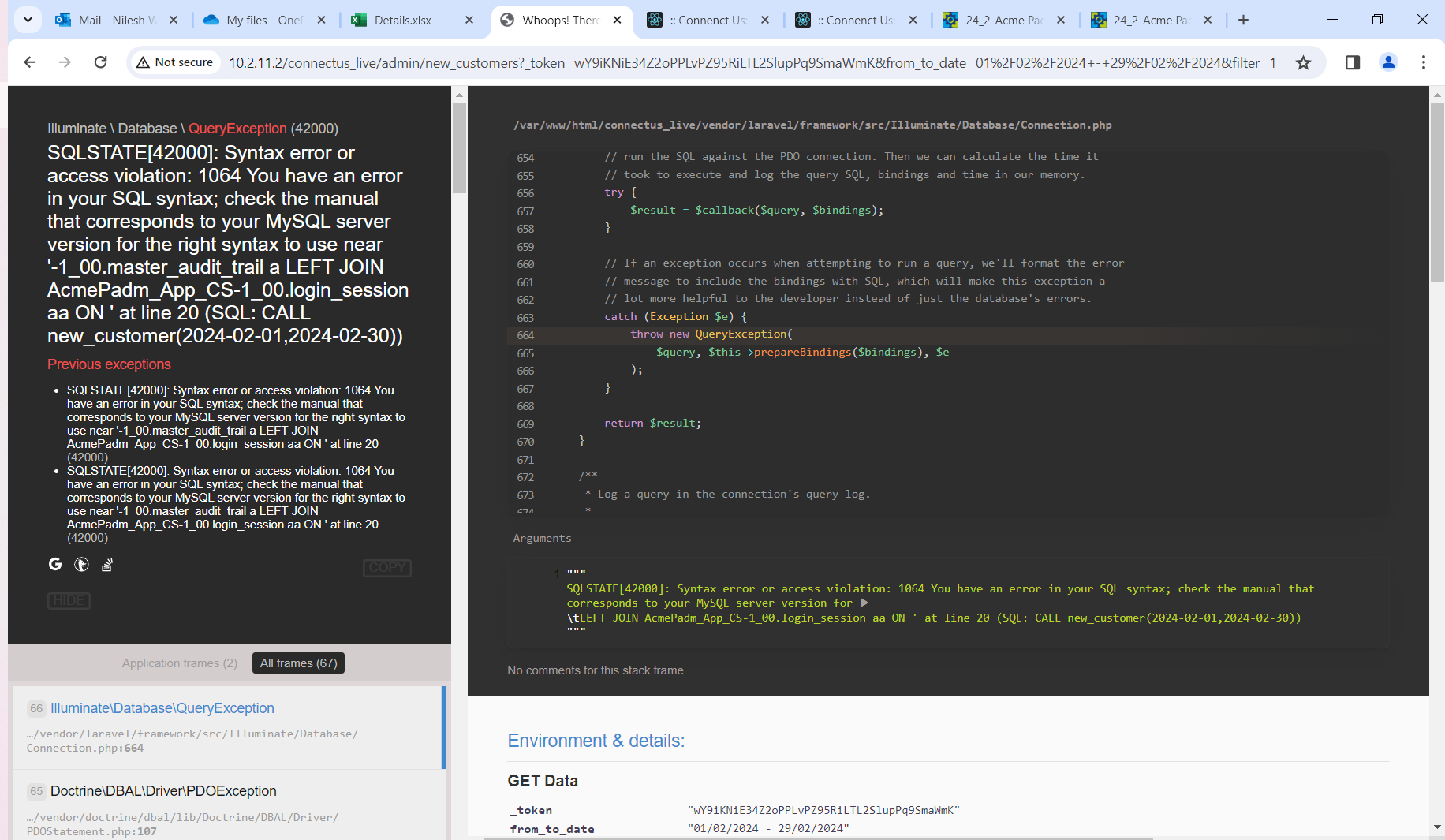Open new browser tab plus button
Screen dimensions: 1445x840
pos(1244,20)
